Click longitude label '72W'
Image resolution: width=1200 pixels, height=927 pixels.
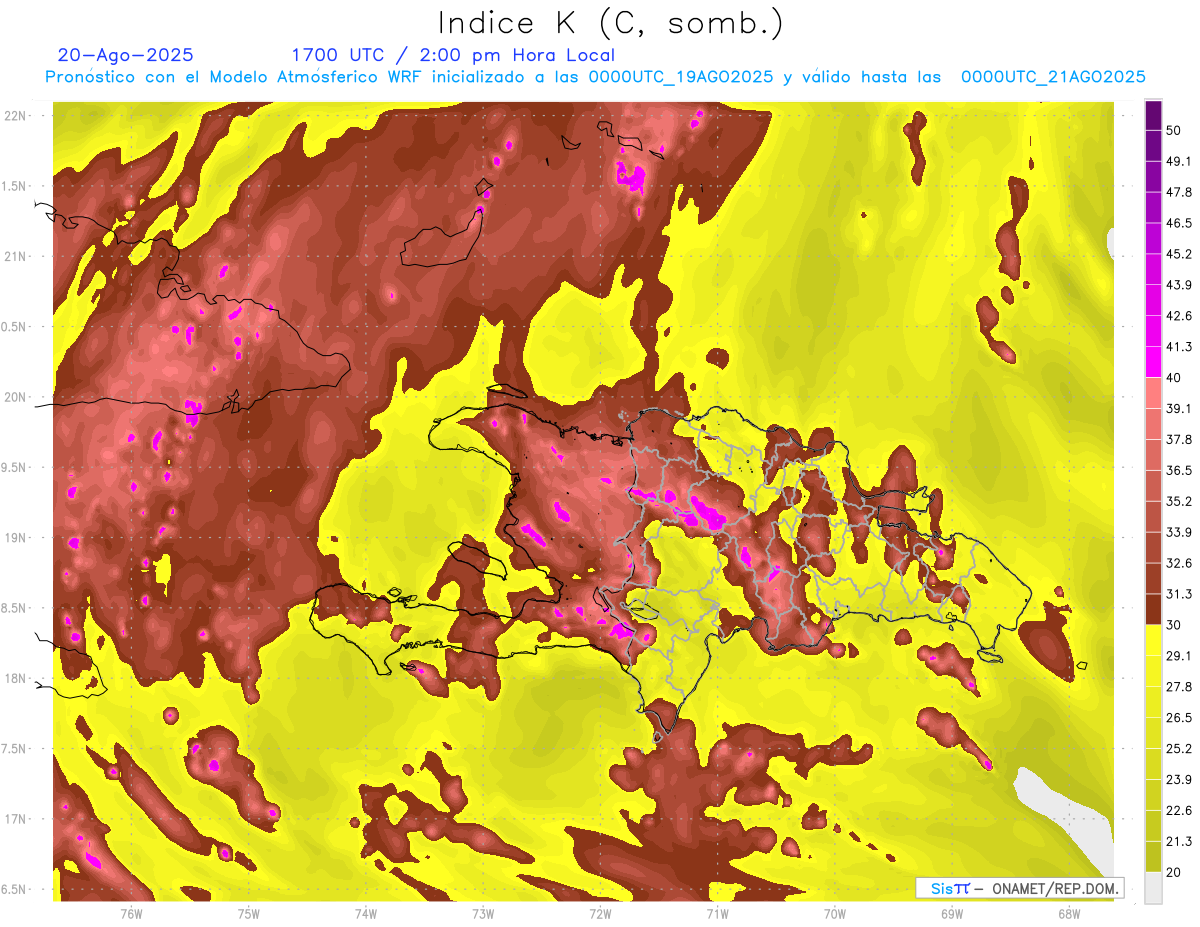pyautogui.click(x=600, y=914)
